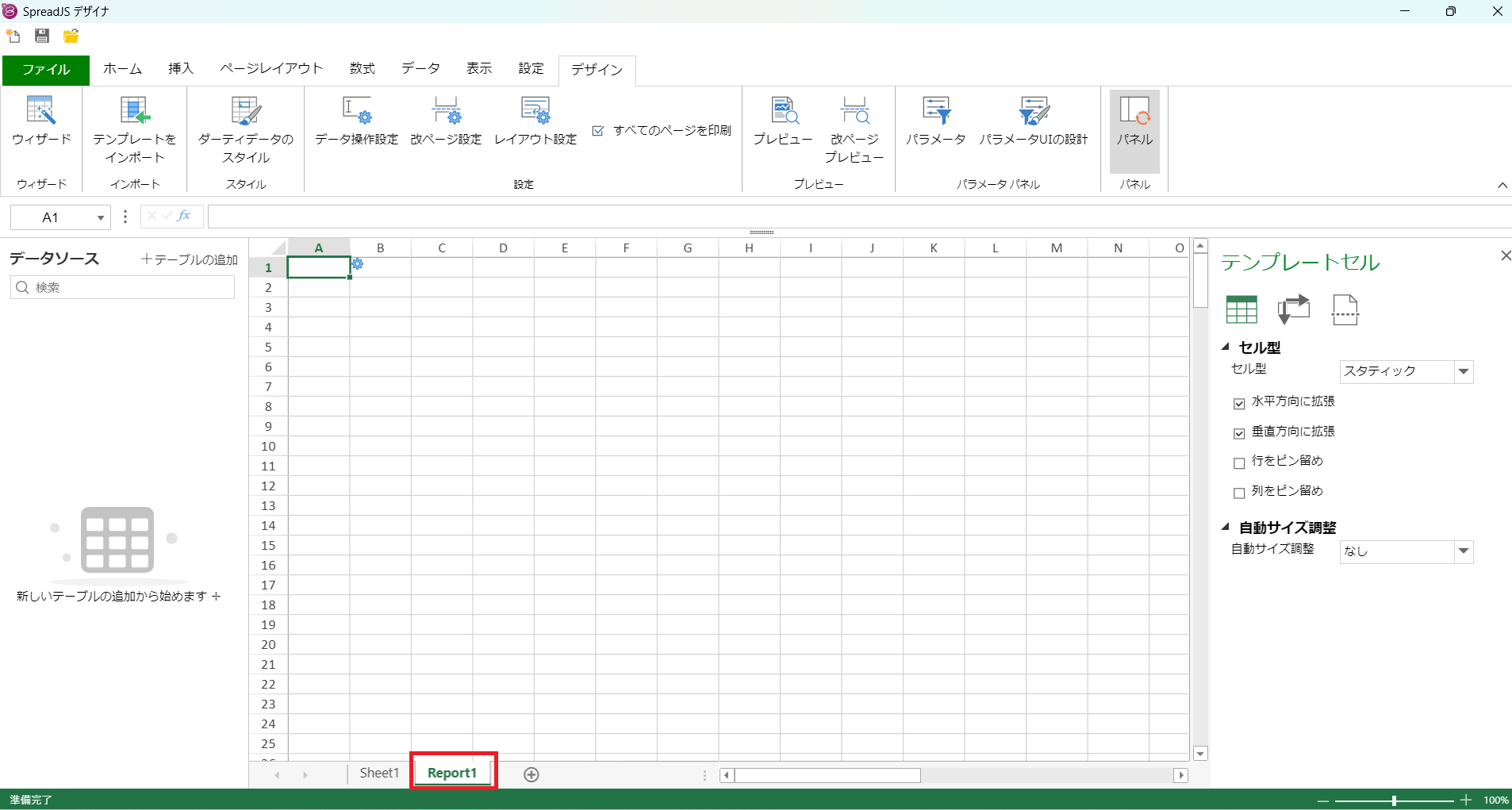
Task: Click the vertical scrollbar down arrow
Action: [1200, 754]
